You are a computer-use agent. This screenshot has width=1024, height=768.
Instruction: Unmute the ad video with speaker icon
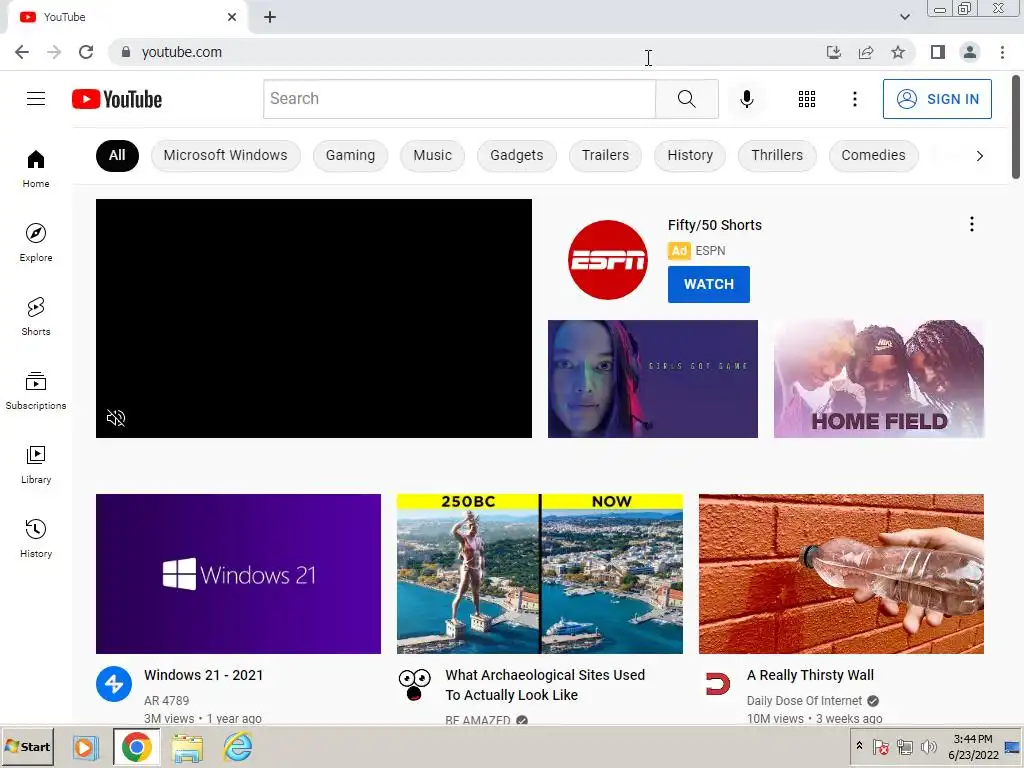[116, 418]
